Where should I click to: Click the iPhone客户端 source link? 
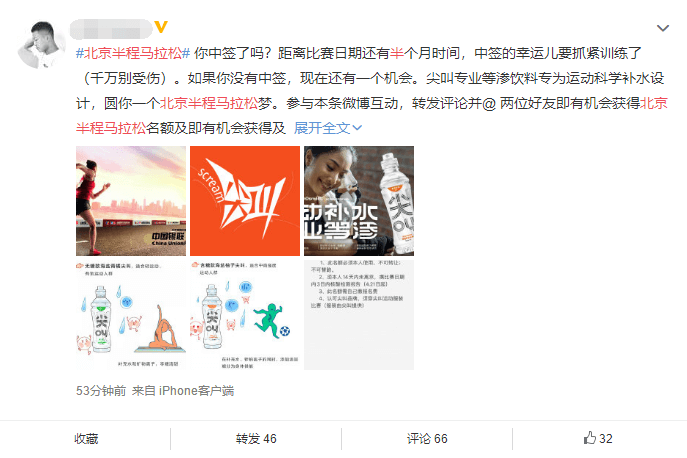click(196, 391)
